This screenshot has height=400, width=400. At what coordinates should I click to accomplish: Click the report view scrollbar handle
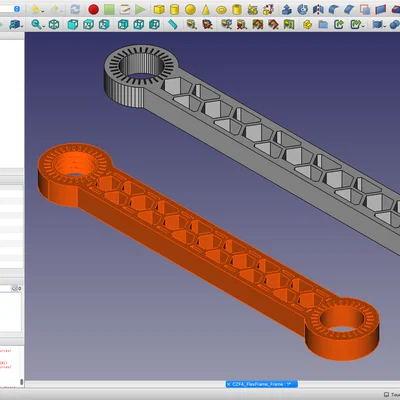coord(22,382)
